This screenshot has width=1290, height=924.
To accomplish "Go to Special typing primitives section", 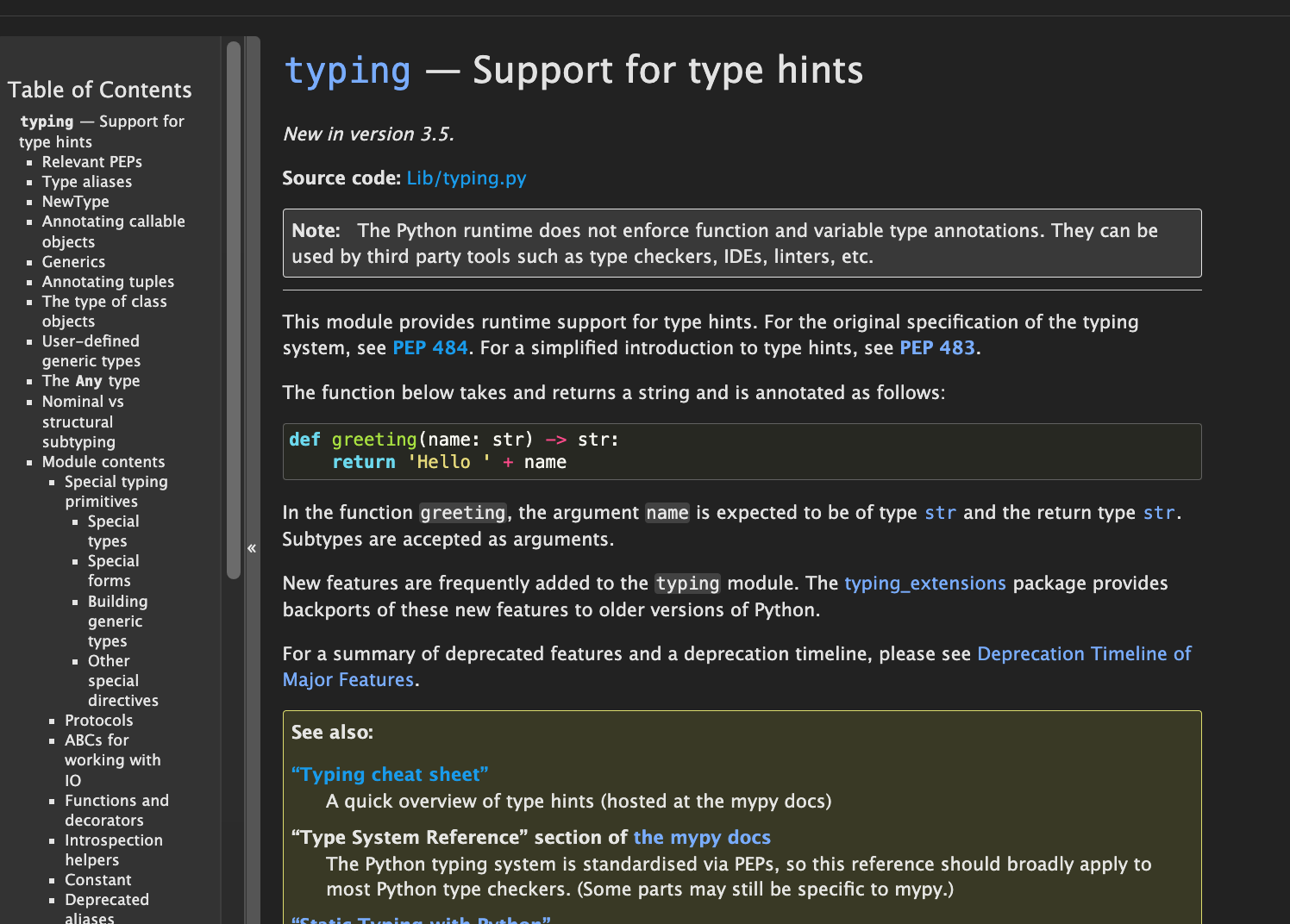I will pos(116,481).
